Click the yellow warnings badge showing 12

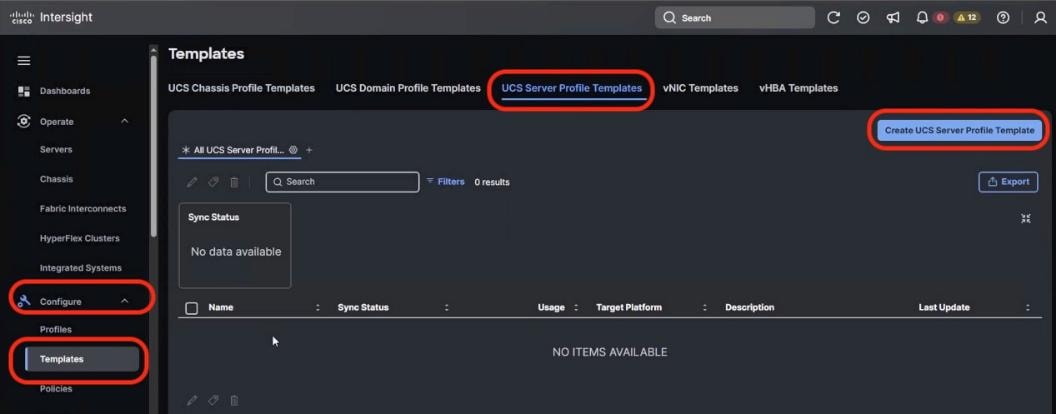[x=966, y=18]
